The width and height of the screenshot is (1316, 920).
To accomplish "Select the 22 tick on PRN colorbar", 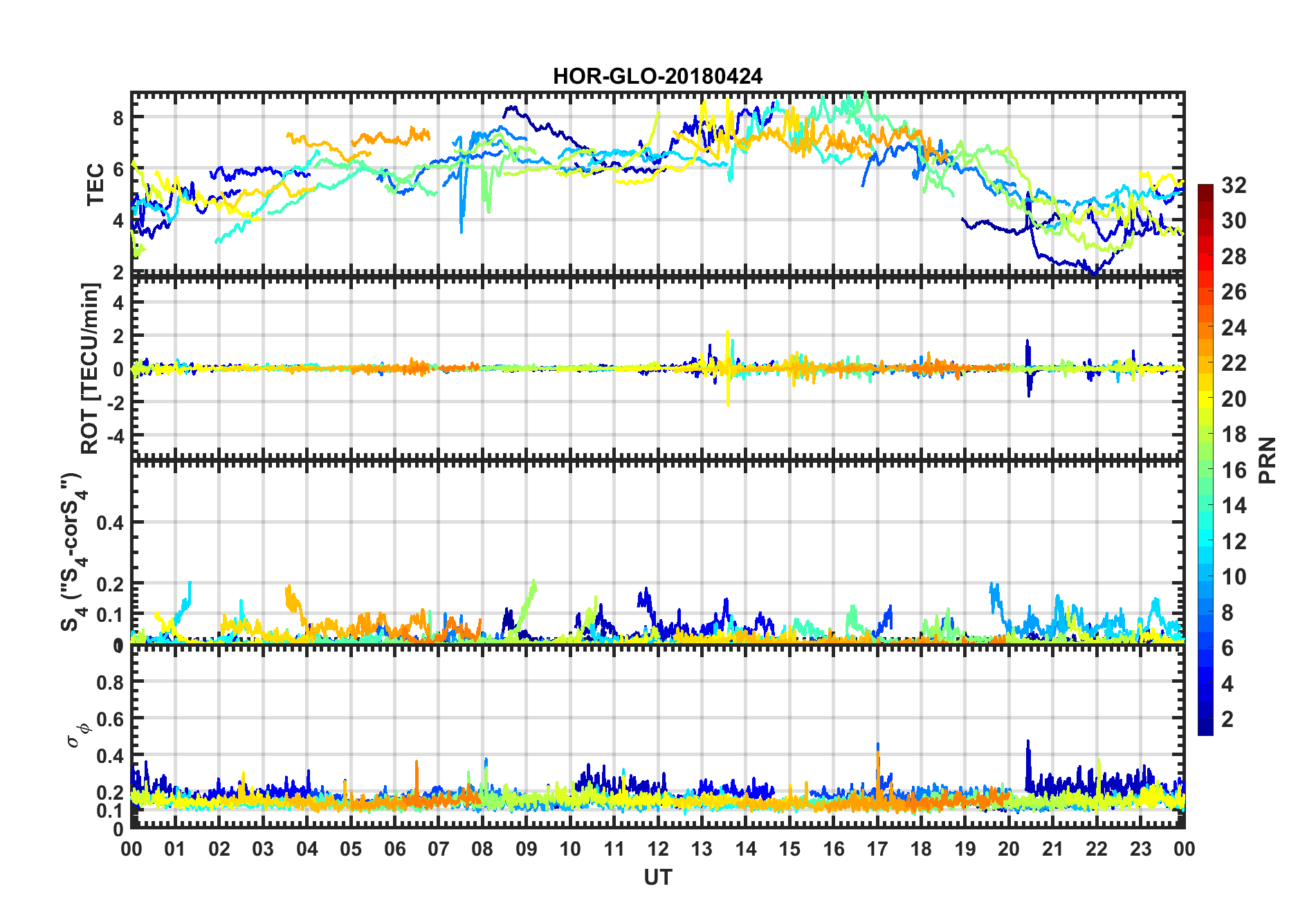I will pyautogui.click(x=1234, y=363).
